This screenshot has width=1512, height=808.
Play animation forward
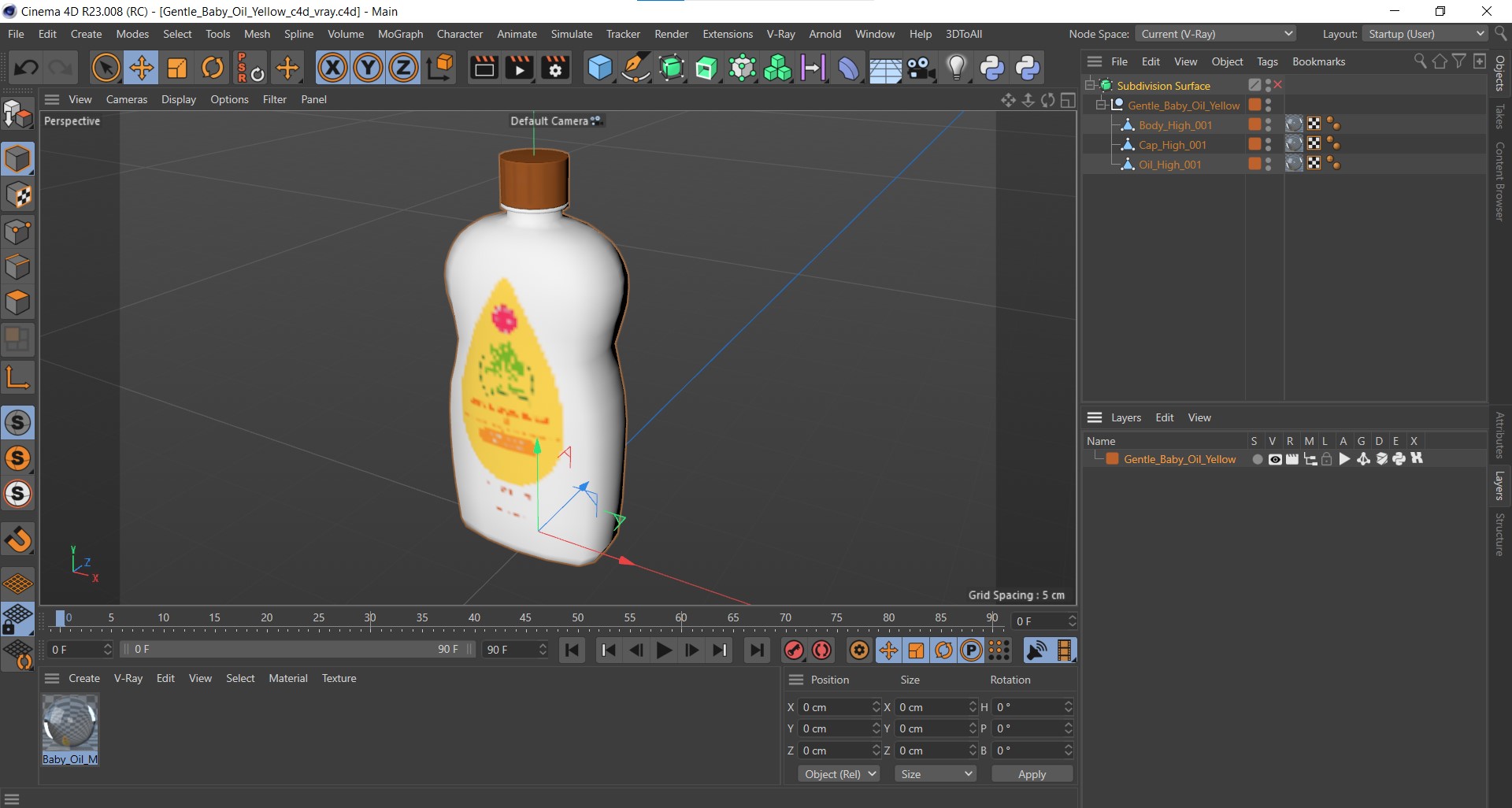click(664, 650)
